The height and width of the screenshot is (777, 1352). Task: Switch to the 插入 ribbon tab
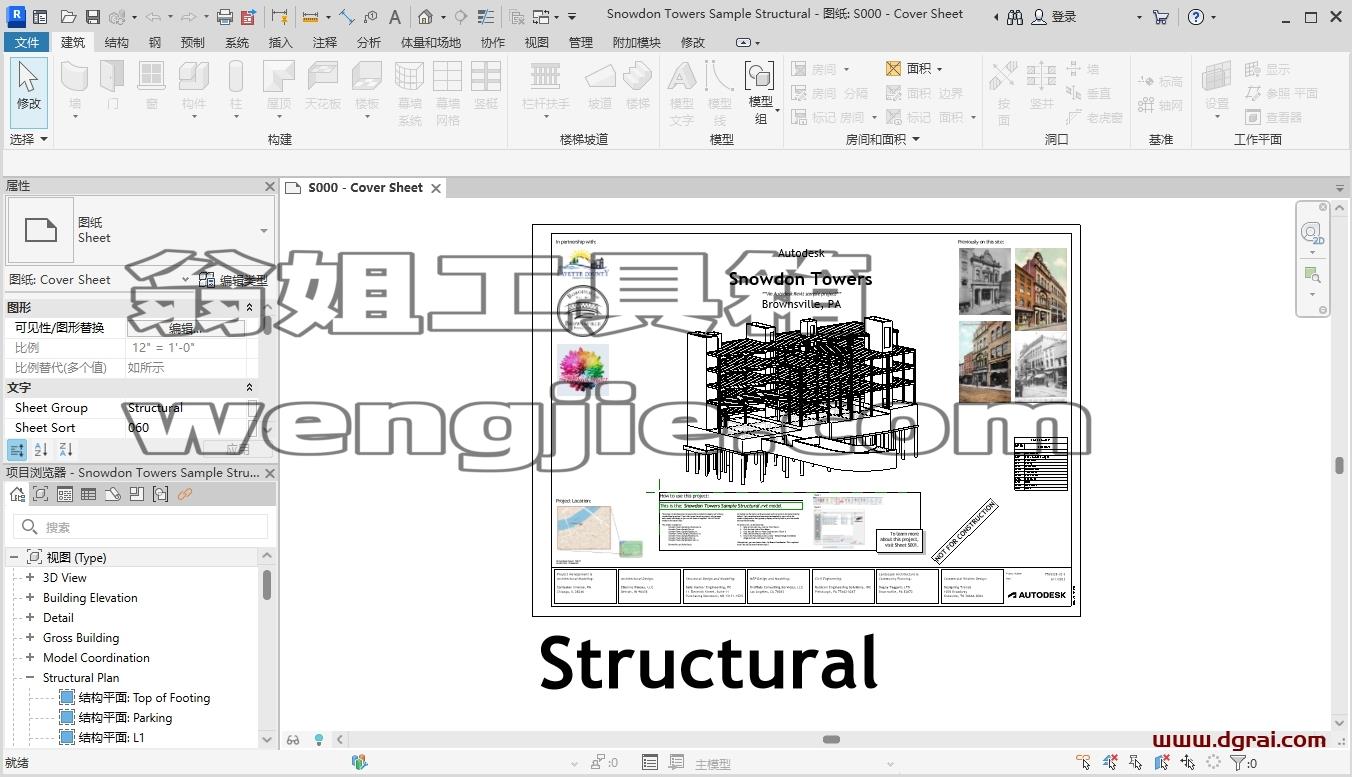(281, 42)
